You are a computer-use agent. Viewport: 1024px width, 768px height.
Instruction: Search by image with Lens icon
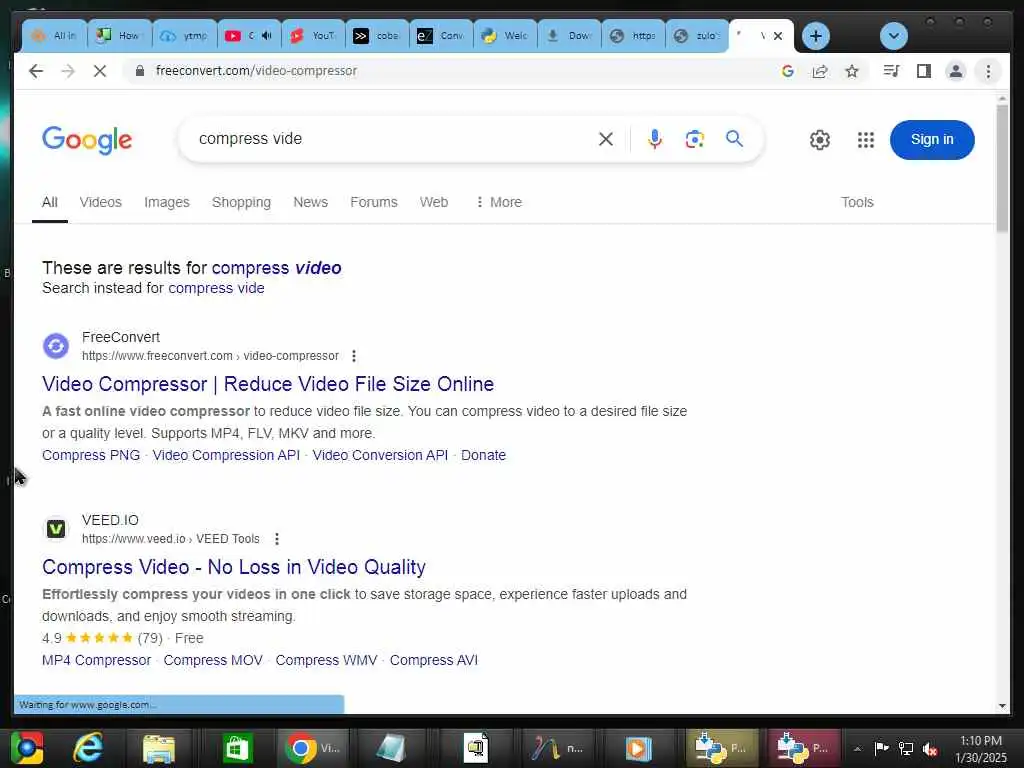[694, 139]
